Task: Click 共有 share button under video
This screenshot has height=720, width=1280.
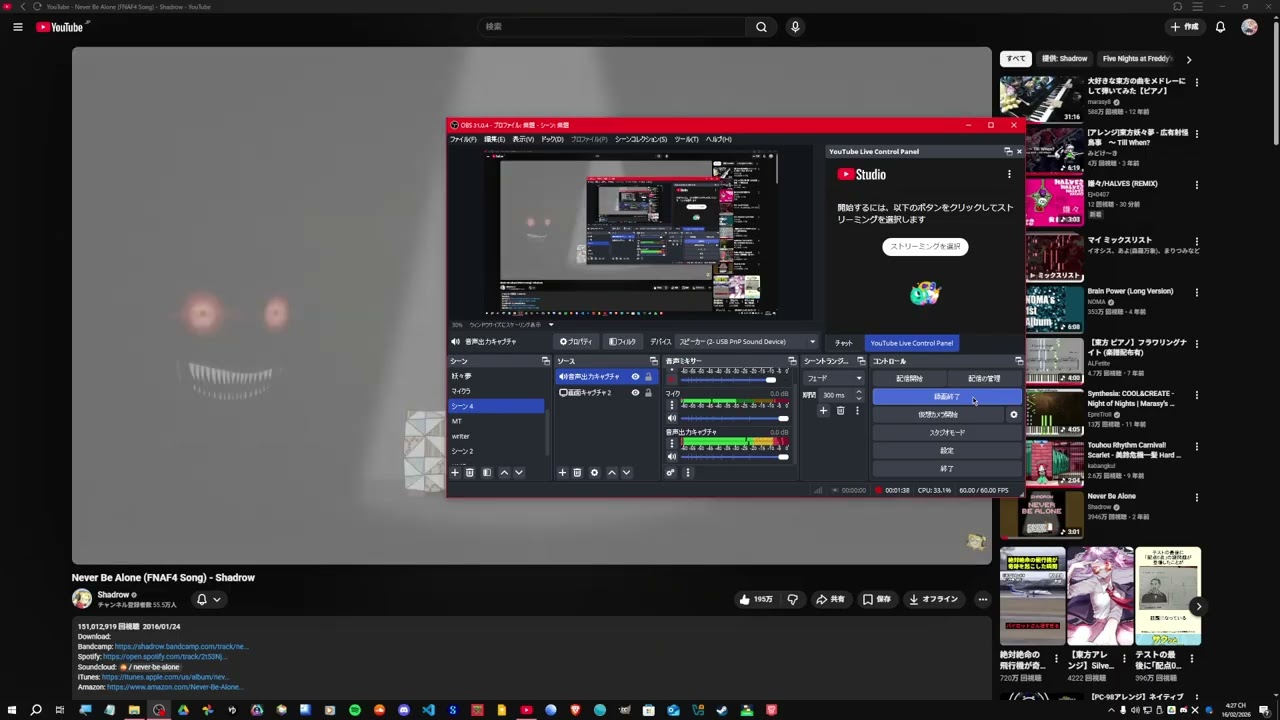Action: pyautogui.click(x=830, y=599)
